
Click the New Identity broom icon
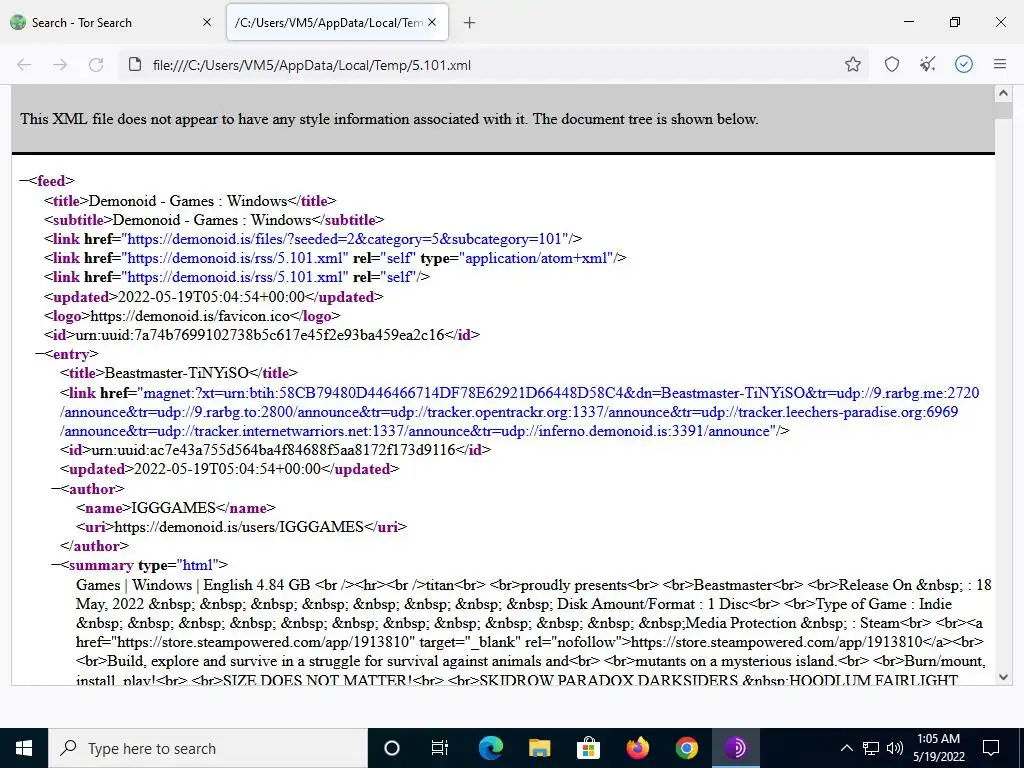[x=927, y=64]
